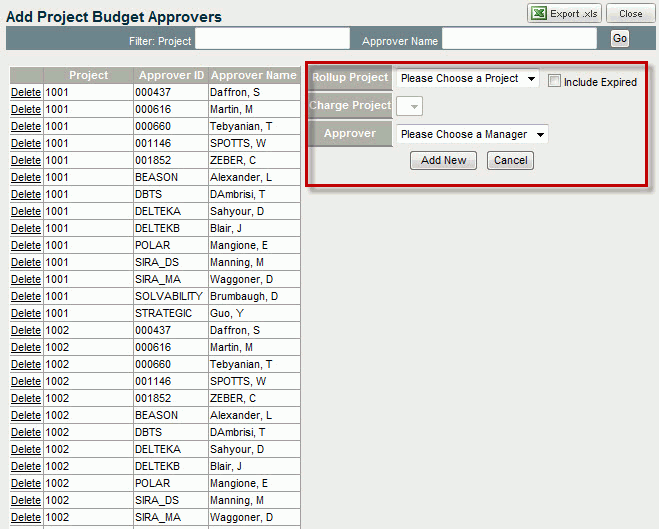Delete project 1001 approver Daffron, S

click(26, 92)
